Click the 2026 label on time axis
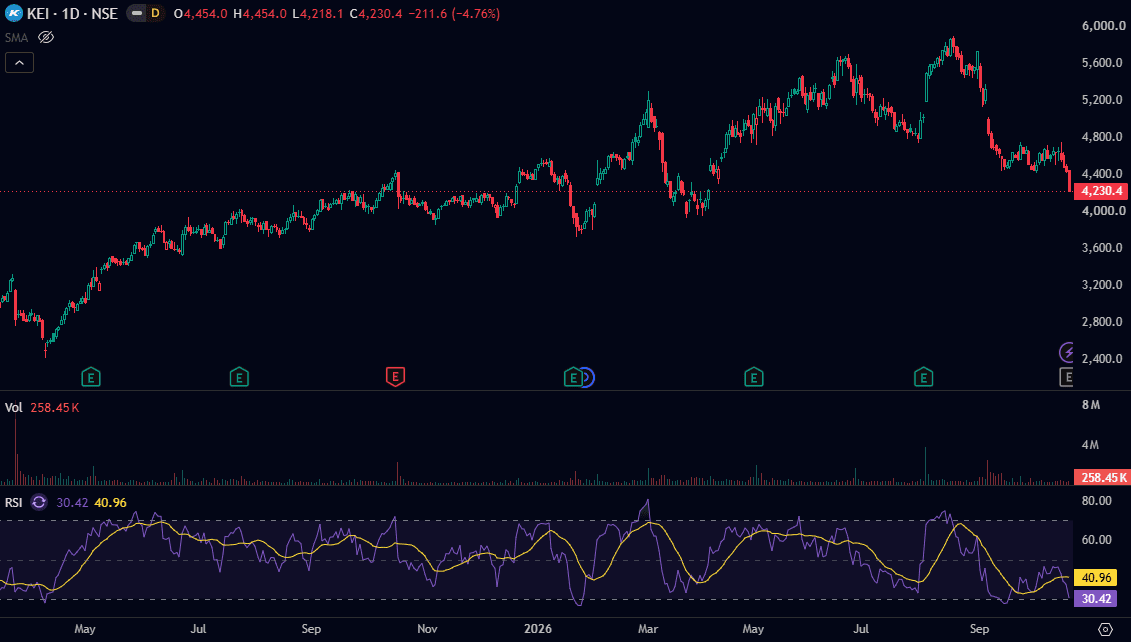The width and height of the screenshot is (1131, 642). pos(538,629)
